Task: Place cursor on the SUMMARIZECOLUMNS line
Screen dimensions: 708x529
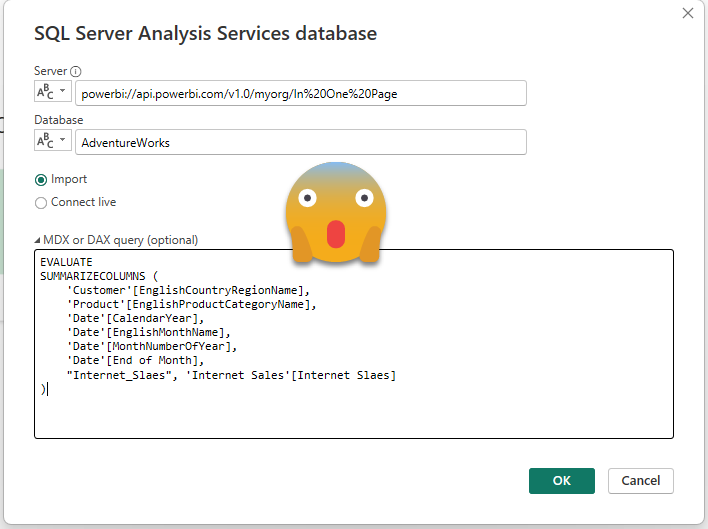Action: pyautogui.click(x=98, y=276)
